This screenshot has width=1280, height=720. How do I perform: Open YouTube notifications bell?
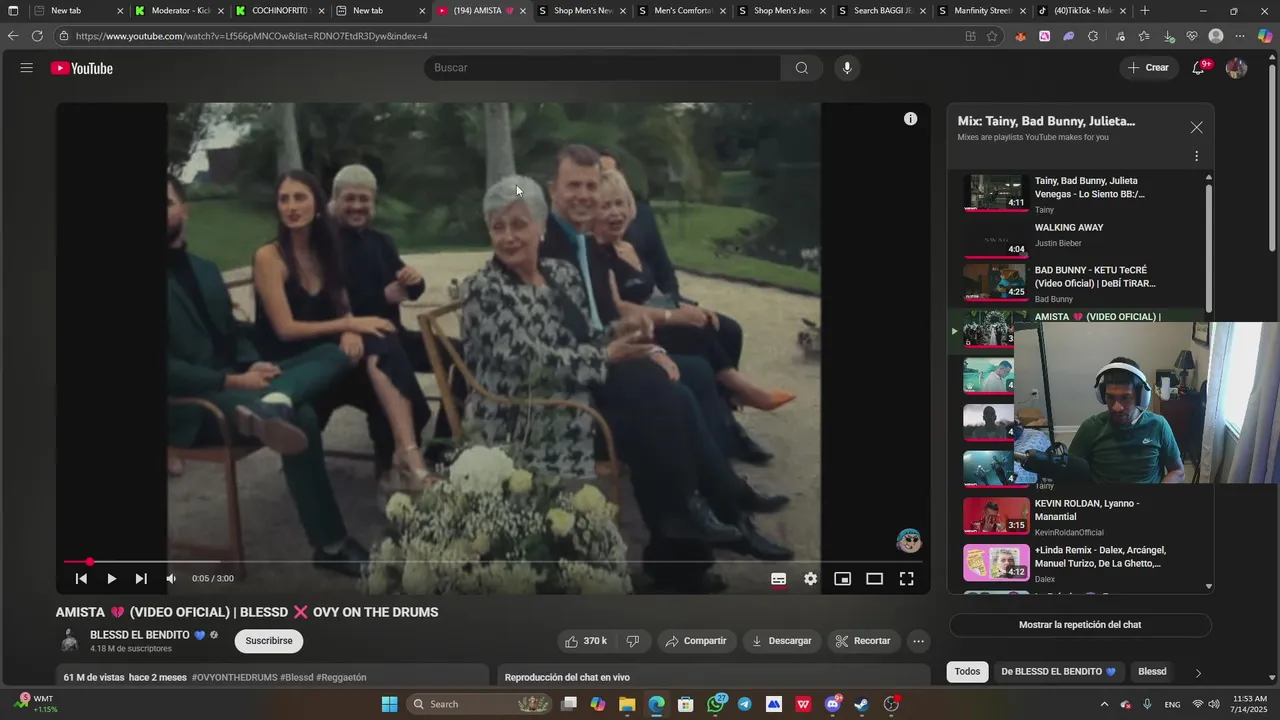click(x=1198, y=68)
